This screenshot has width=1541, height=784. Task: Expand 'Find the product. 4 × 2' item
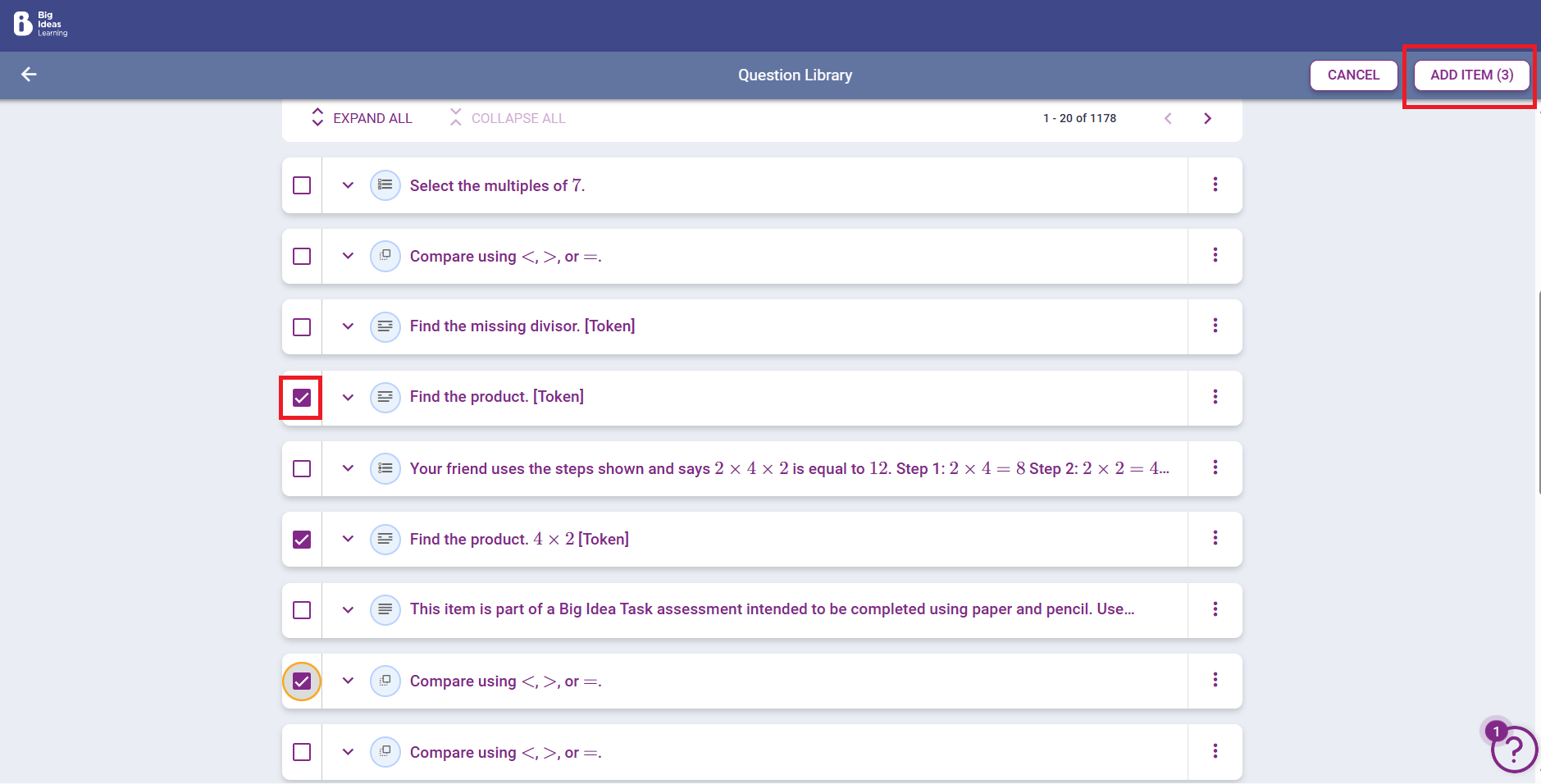348,539
